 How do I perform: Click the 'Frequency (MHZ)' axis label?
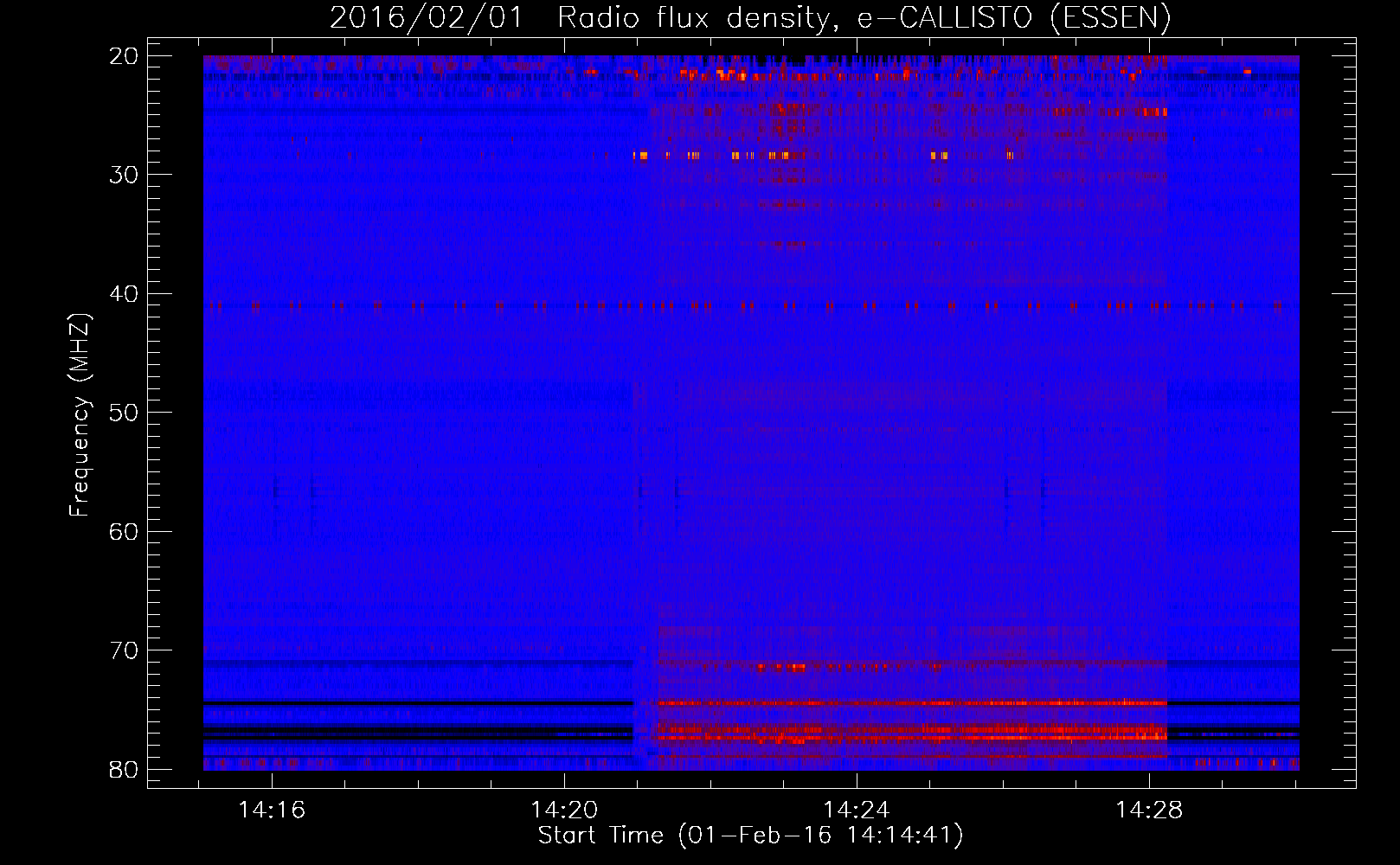point(79,415)
